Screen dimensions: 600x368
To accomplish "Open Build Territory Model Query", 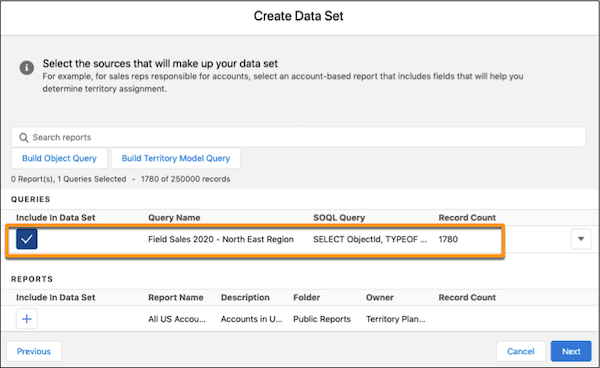I will (x=176, y=158).
